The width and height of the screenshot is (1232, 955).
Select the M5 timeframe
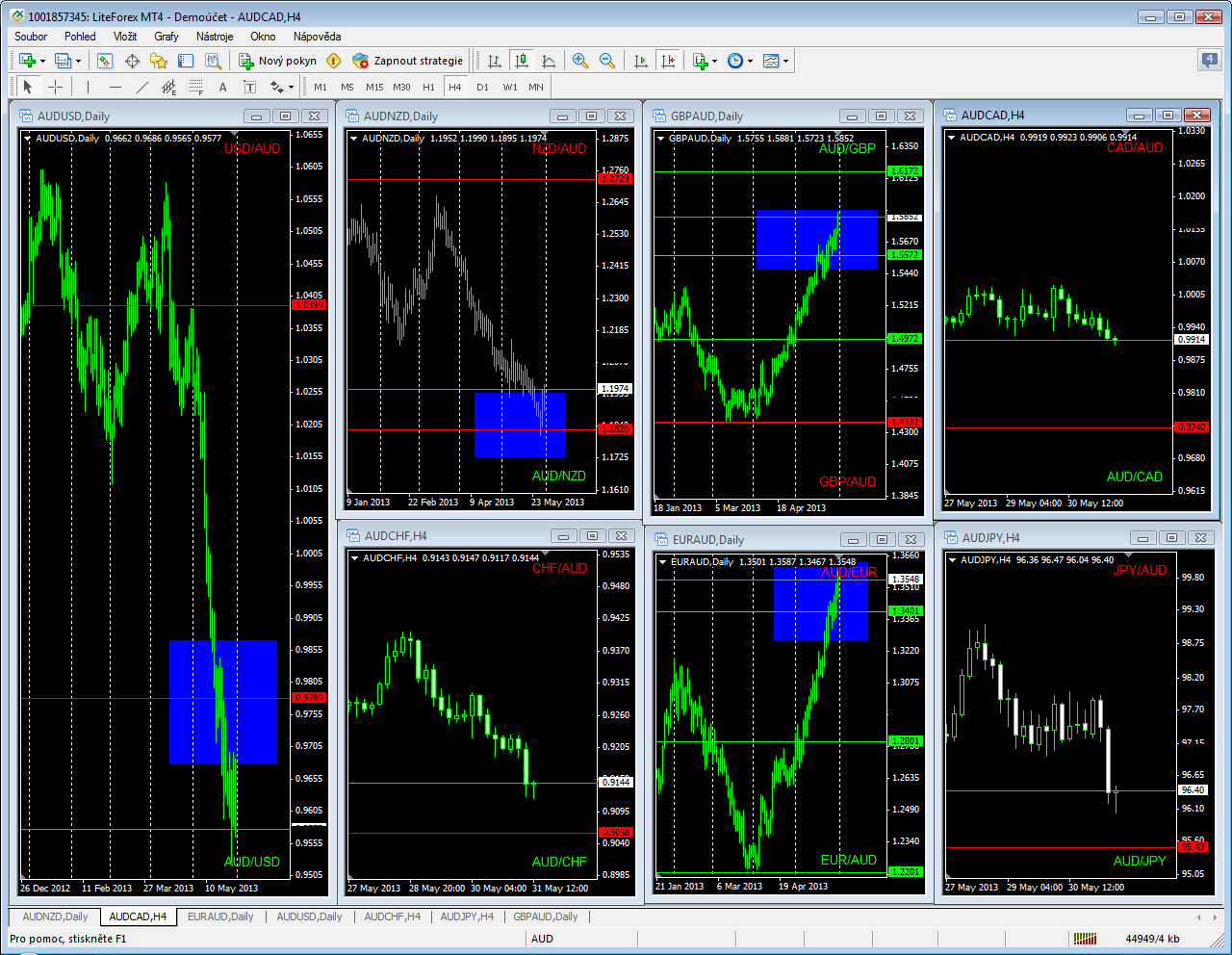pyautogui.click(x=347, y=87)
